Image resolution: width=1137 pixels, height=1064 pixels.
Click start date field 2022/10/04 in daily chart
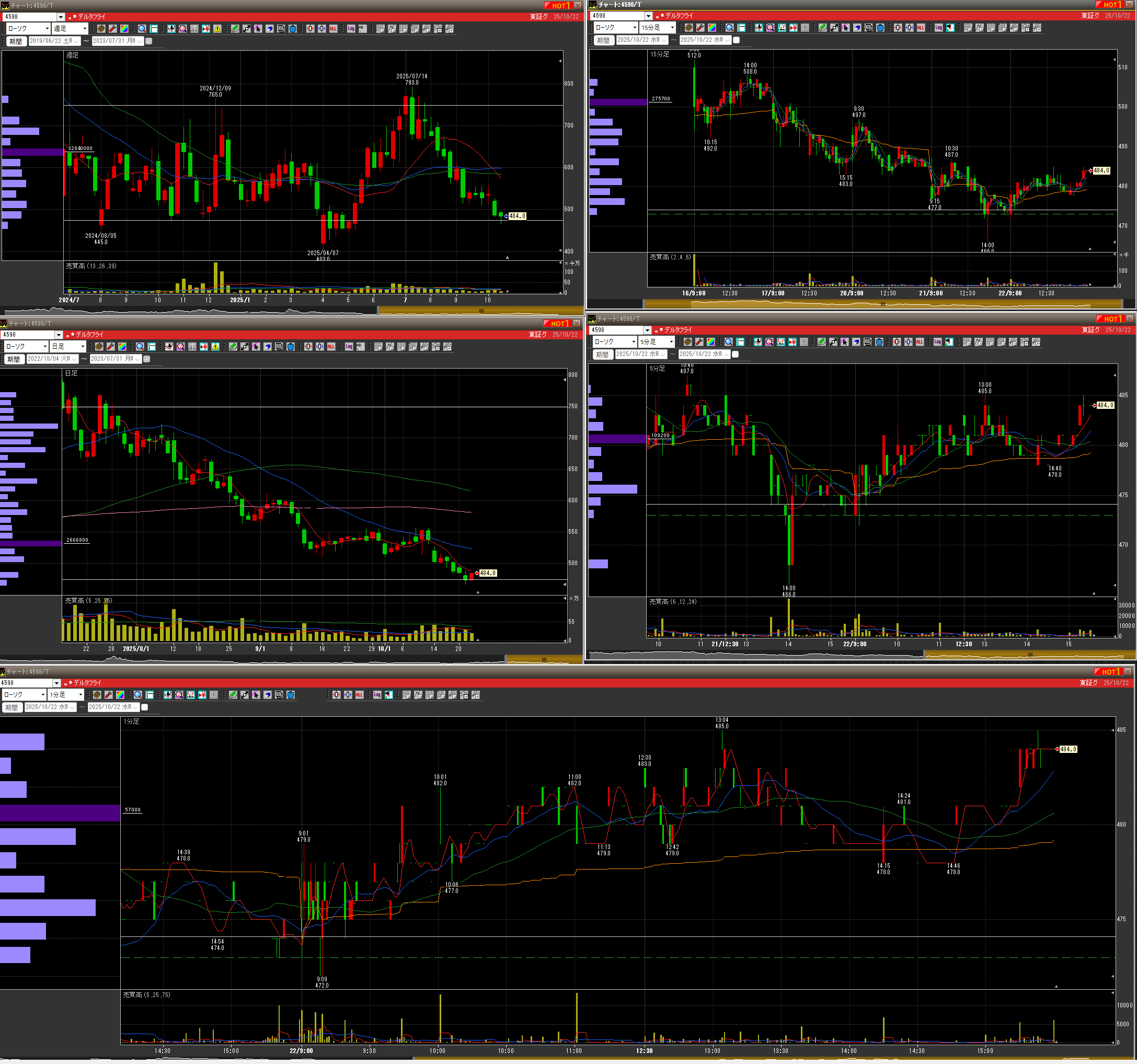pos(51,359)
